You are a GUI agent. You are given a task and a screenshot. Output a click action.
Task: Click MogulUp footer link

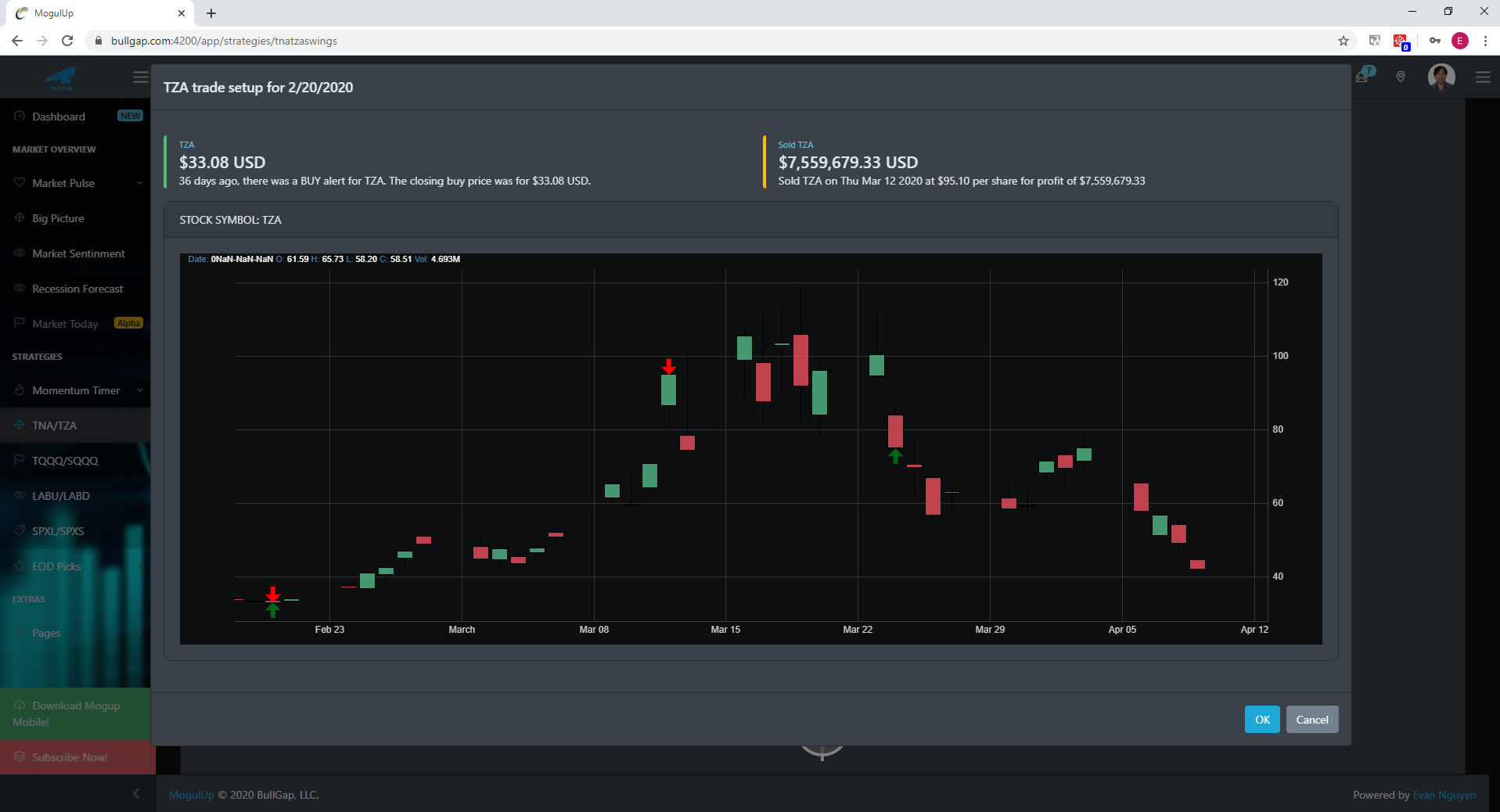[x=192, y=795]
